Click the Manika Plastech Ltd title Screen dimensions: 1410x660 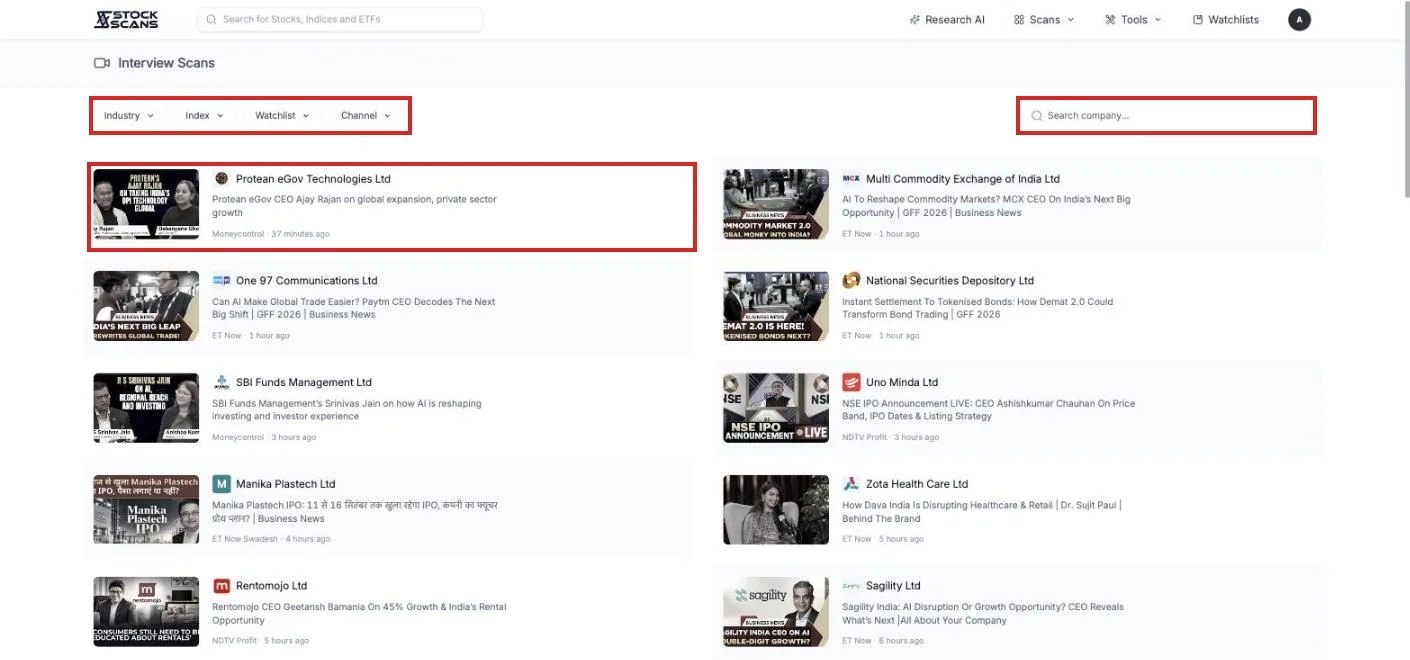coord(286,485)
